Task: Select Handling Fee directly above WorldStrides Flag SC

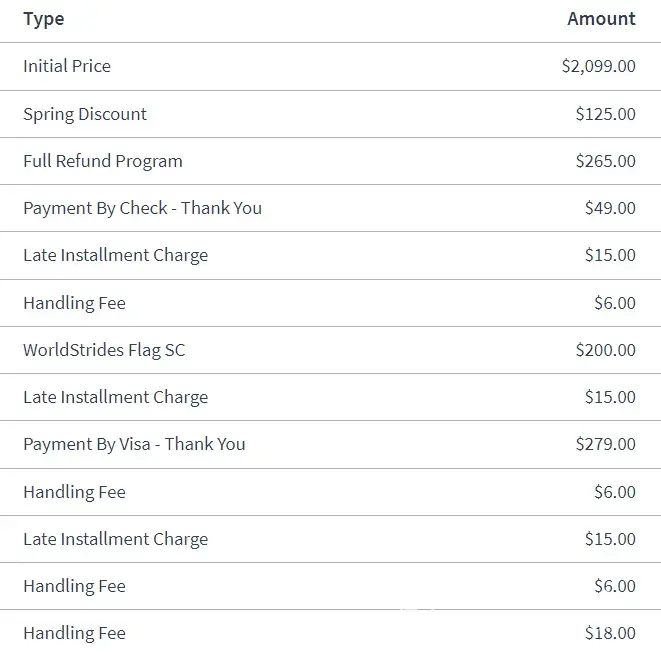Action: click(74, 303)
